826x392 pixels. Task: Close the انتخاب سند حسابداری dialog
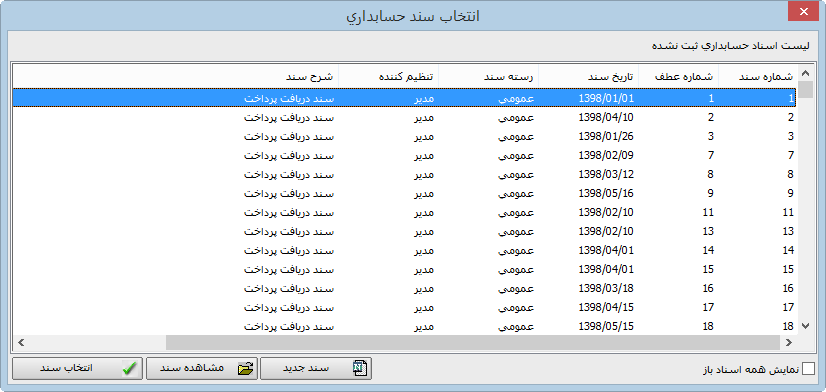point(803,12)
